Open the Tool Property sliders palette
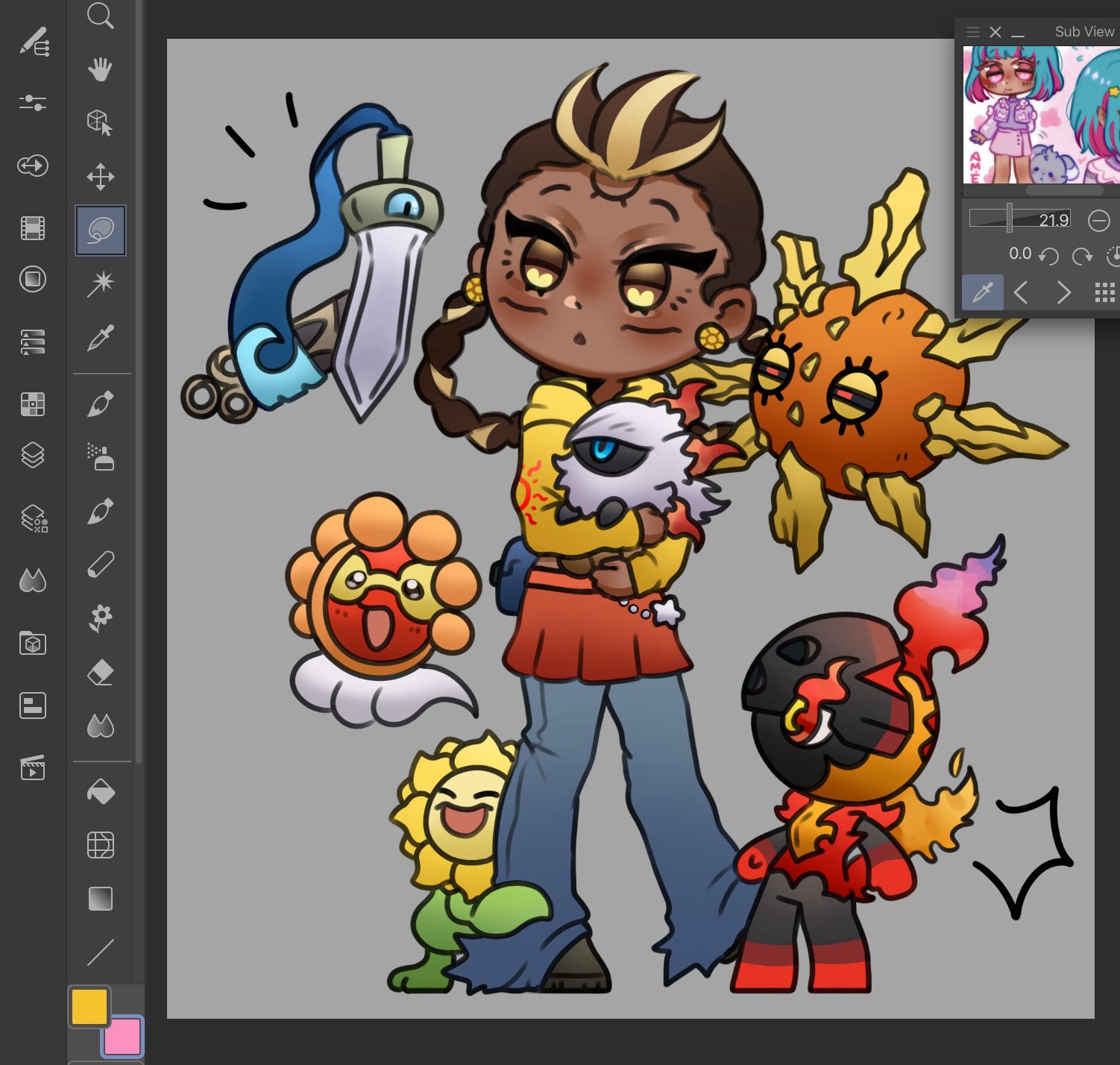This screenshot has height=1065, width=1120. pyautogui.click(x=33, y=102)
